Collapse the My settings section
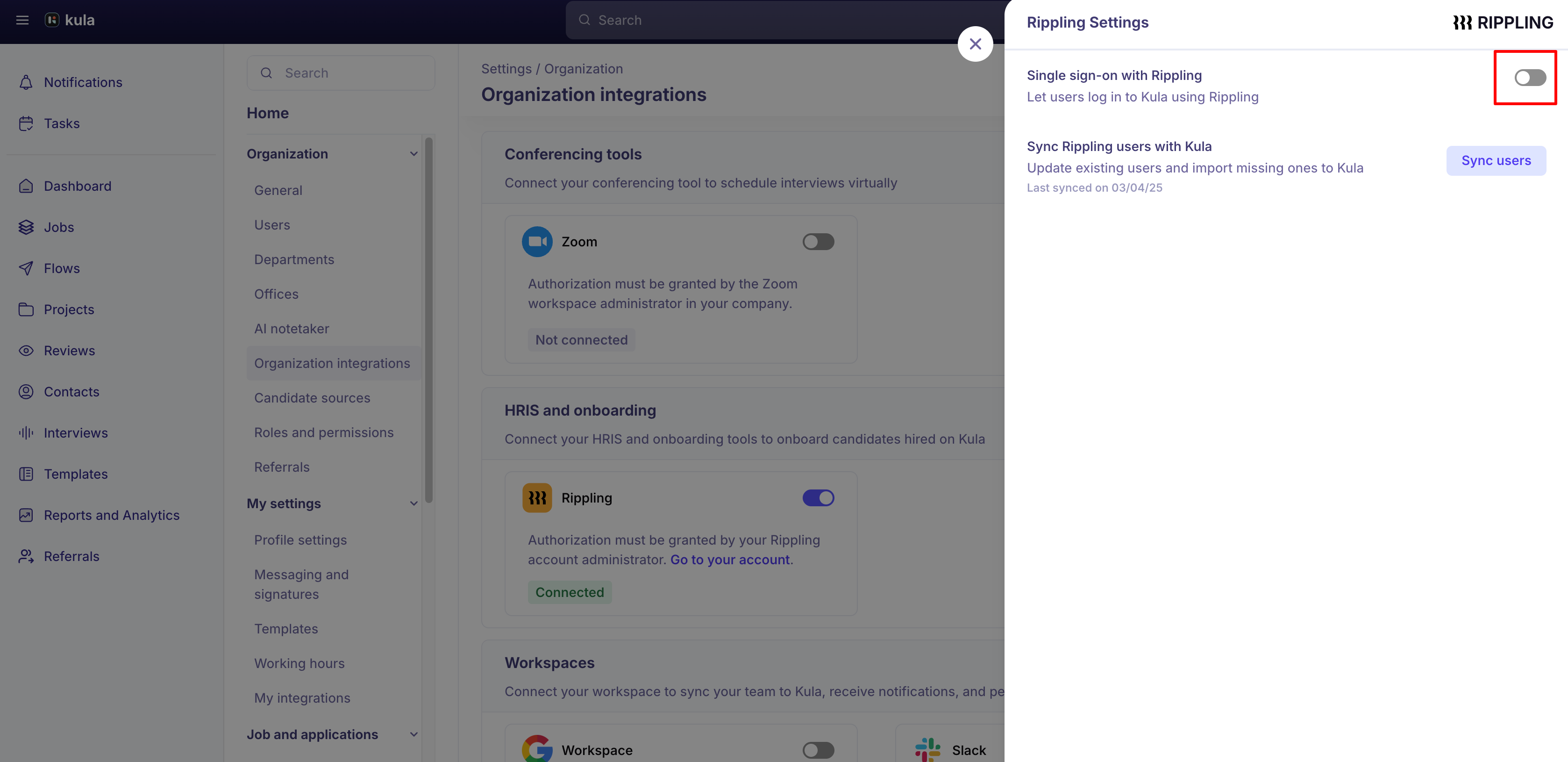This screenshot has height=762, width=1568. point(414,504)
